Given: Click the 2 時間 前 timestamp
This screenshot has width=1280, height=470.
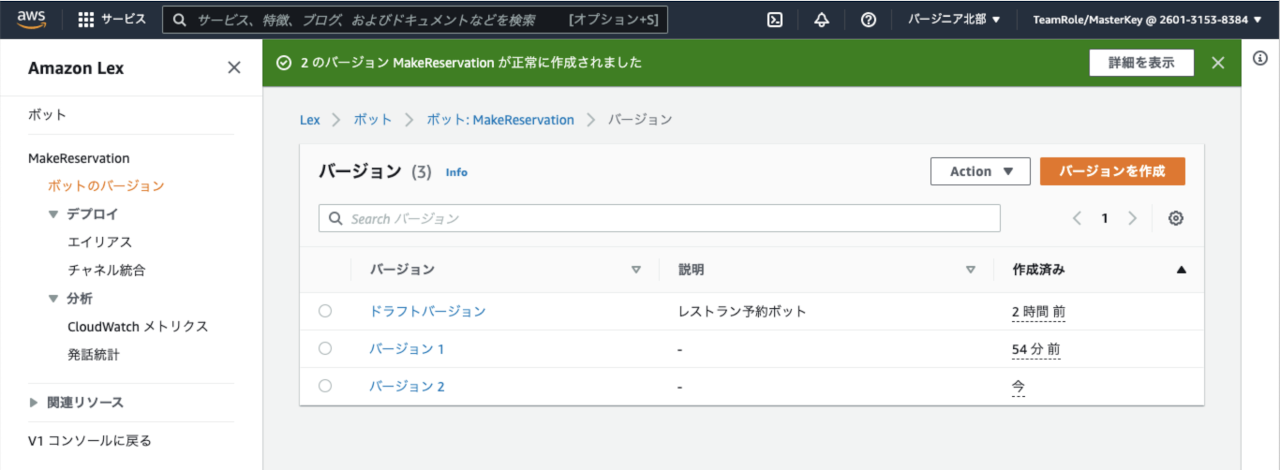Looking at the screenshot, I should pos(1038,311).
